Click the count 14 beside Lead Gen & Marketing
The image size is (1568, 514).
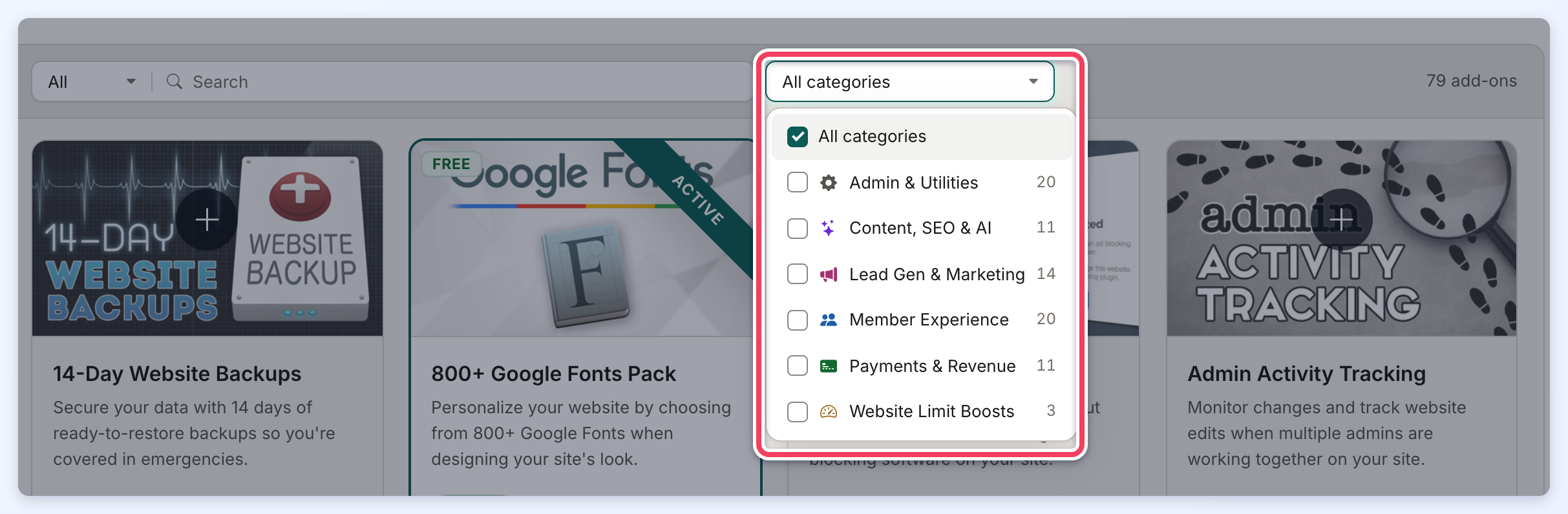(x=1046, y=274)
